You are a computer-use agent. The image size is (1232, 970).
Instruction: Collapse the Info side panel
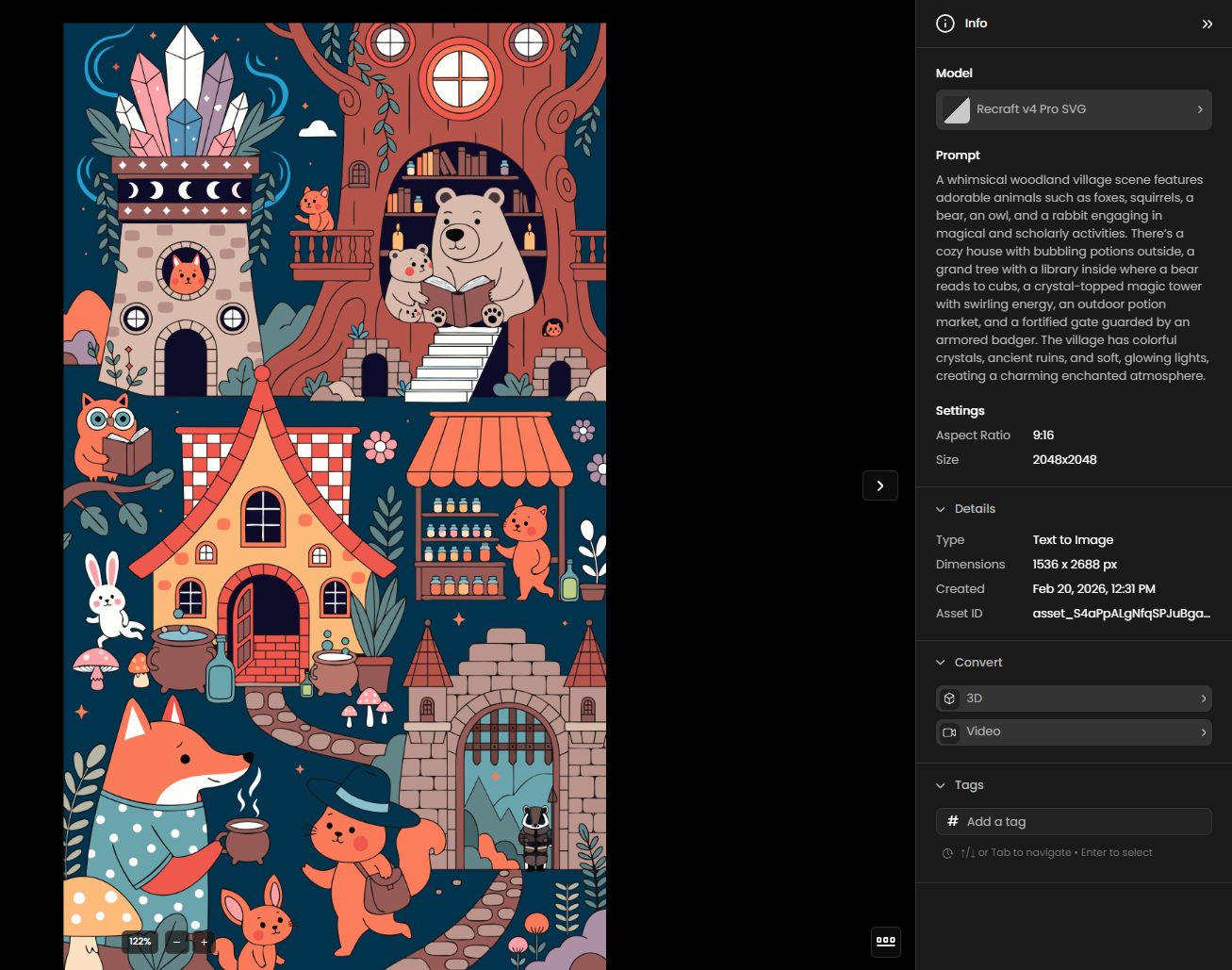[1207, 24]
